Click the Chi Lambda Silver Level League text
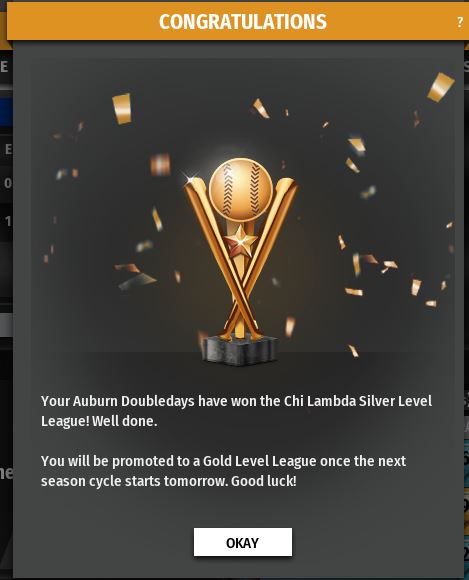 point(358,401)
